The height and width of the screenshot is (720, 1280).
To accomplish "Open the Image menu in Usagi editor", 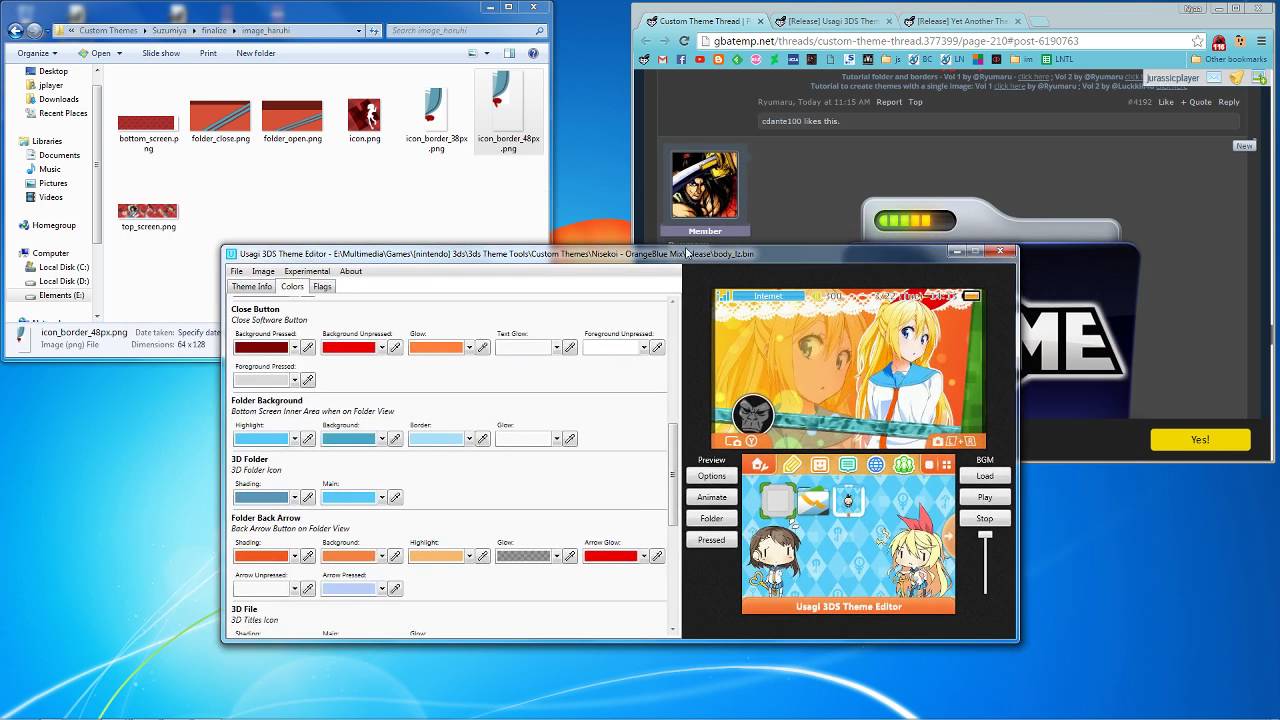I will click(x=263, y=271).
